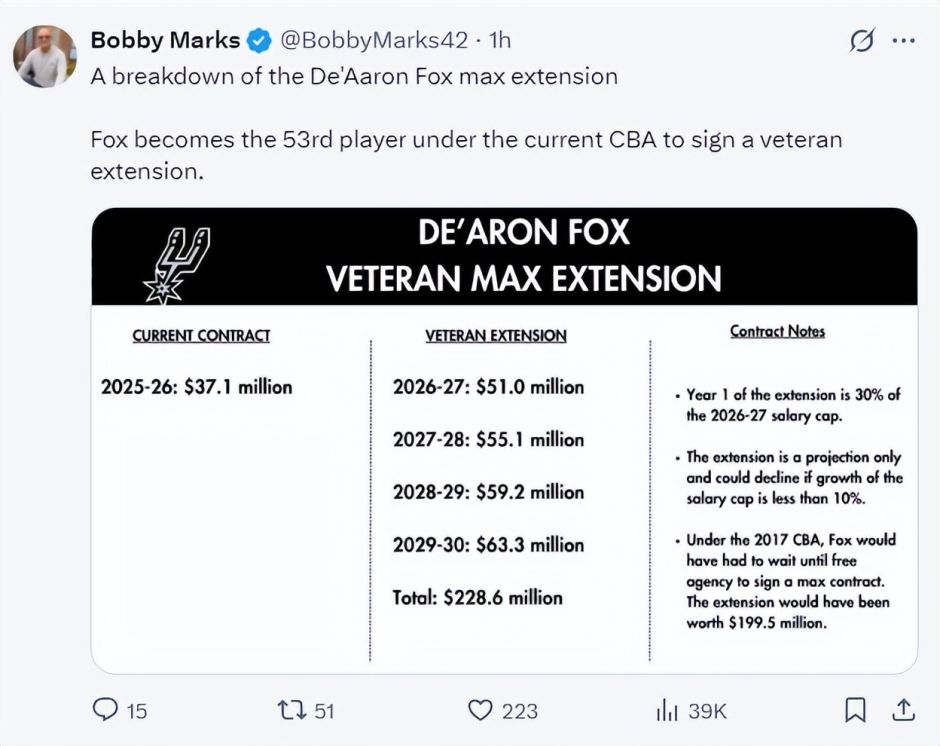Click the Grok icon beside more options
This screenshot has width=940, height=746.
tap(860, 41)
